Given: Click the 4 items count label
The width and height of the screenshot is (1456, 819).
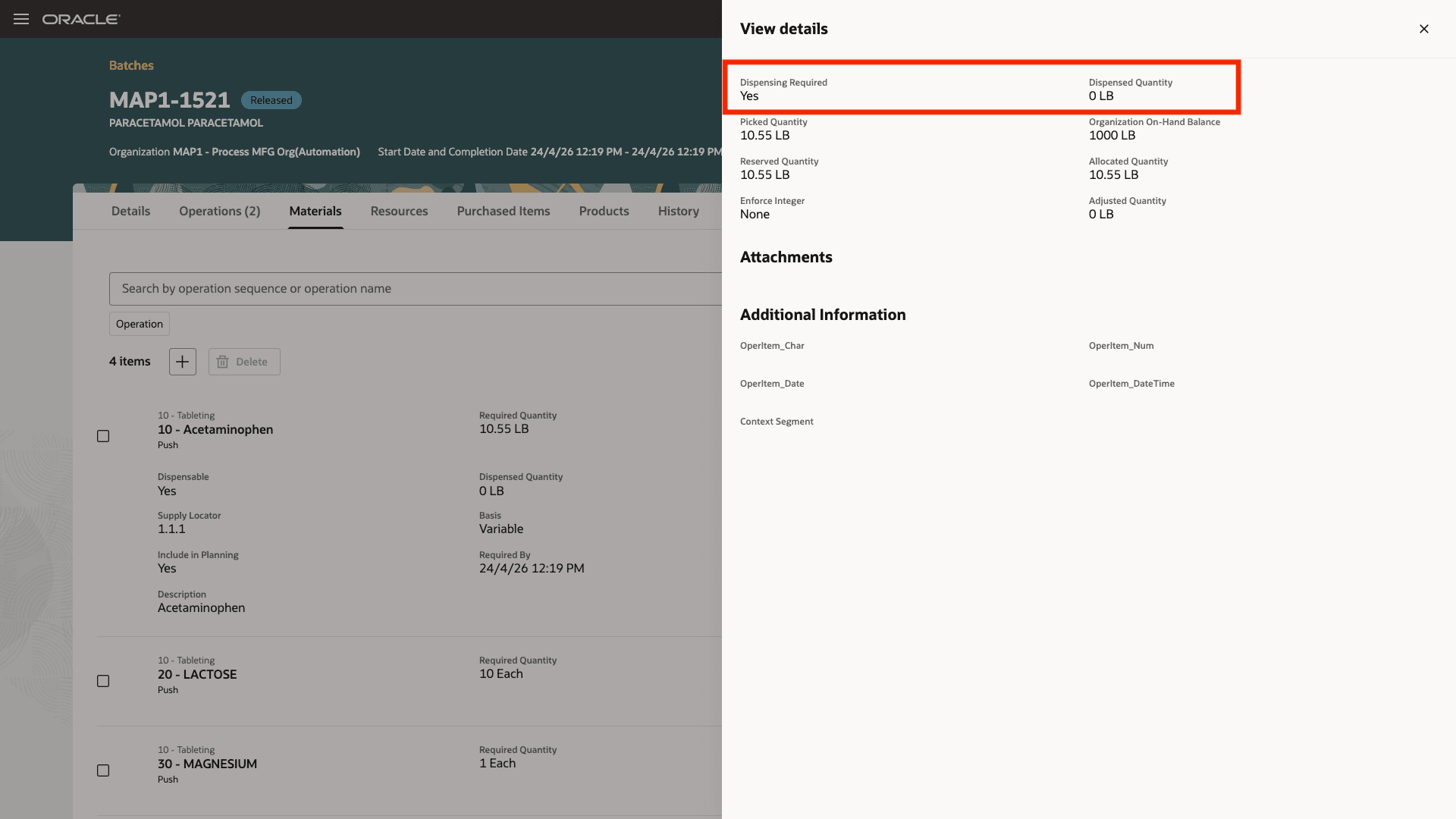Looking at the screenshot, I should (130, 362).
